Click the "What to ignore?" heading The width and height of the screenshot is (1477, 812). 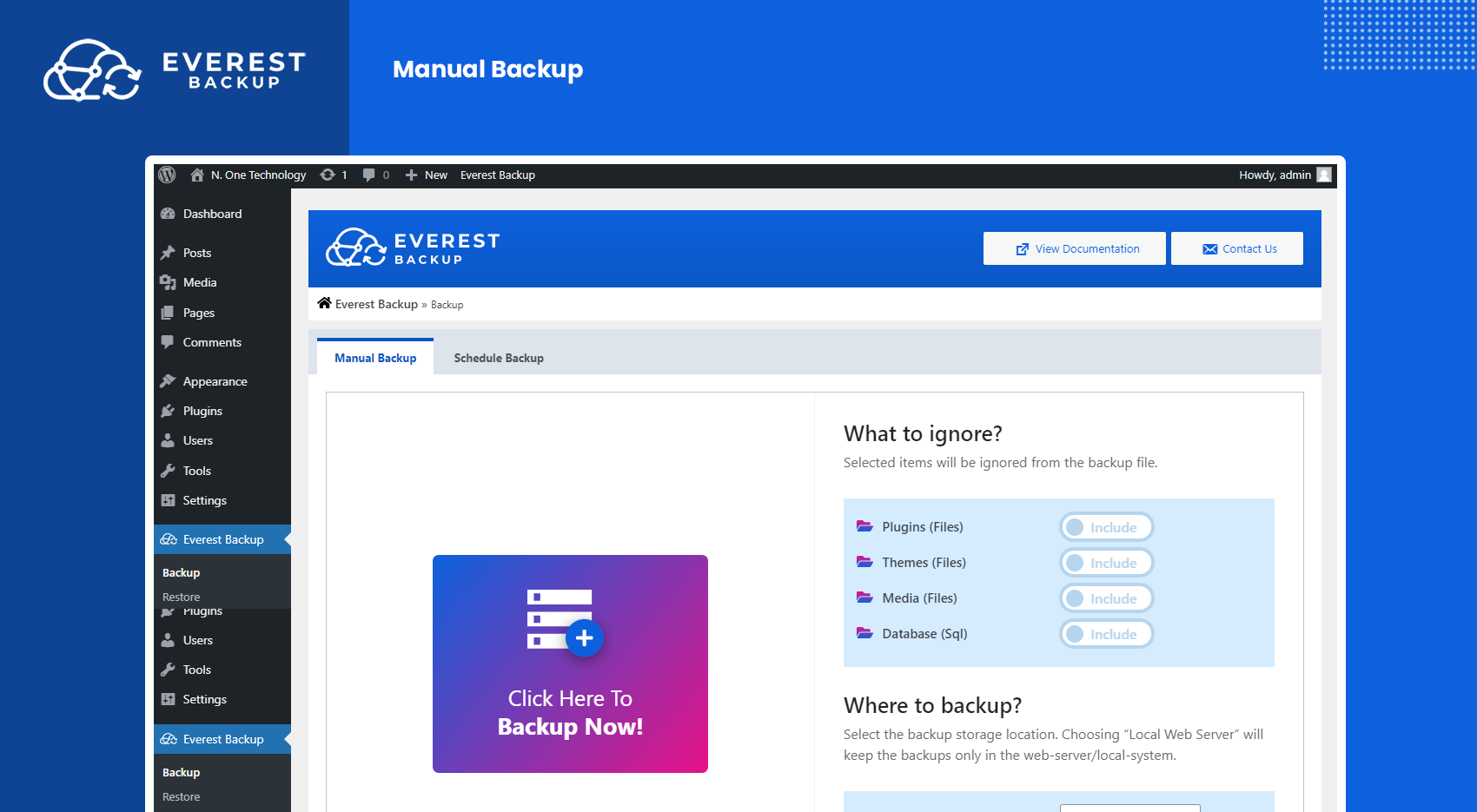923,433
